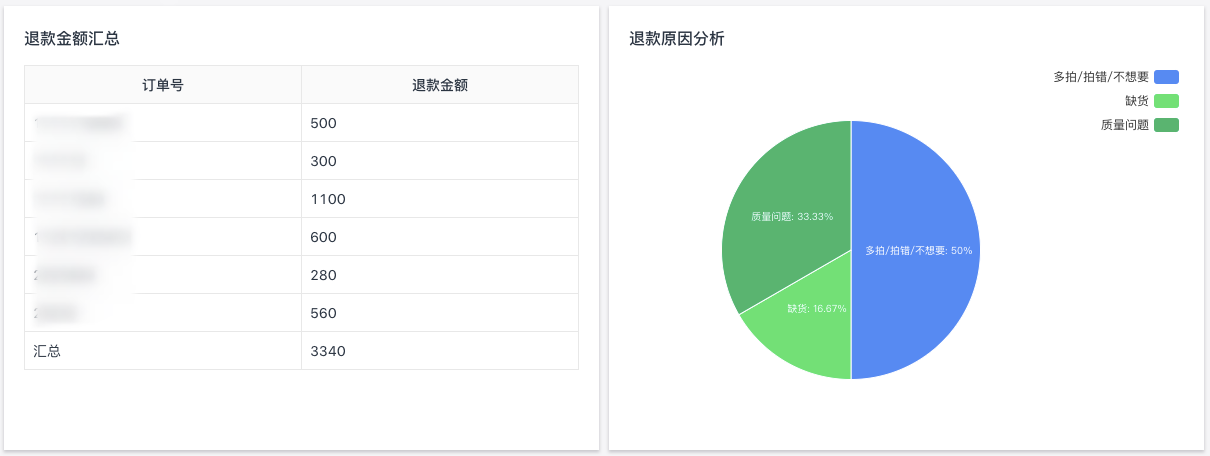Screen dimensions: 1210x456
Task: Toggle the 缺货 legend label
Action: click(x=1137, y=101)
